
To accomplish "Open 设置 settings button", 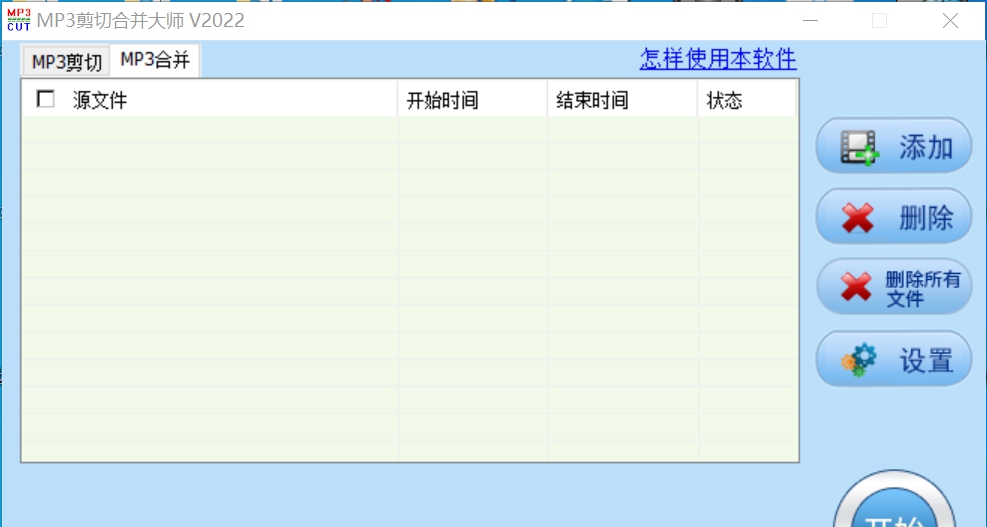I will [894, 360].
